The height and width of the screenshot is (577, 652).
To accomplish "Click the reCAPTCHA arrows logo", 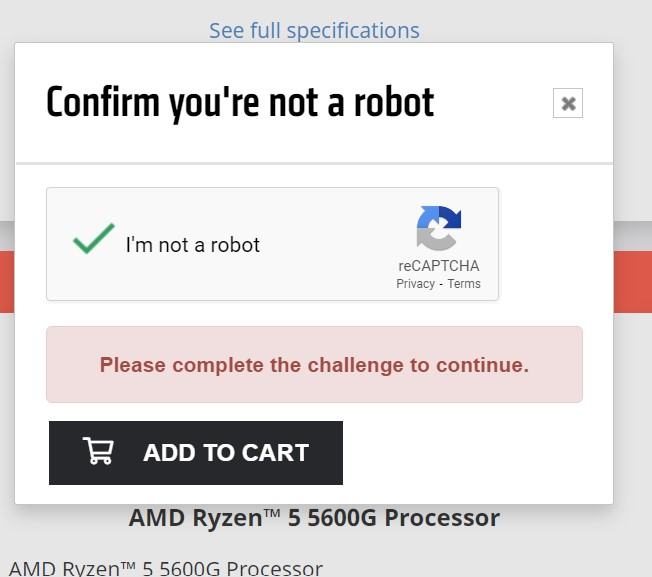I will click(x=439, y=228).
